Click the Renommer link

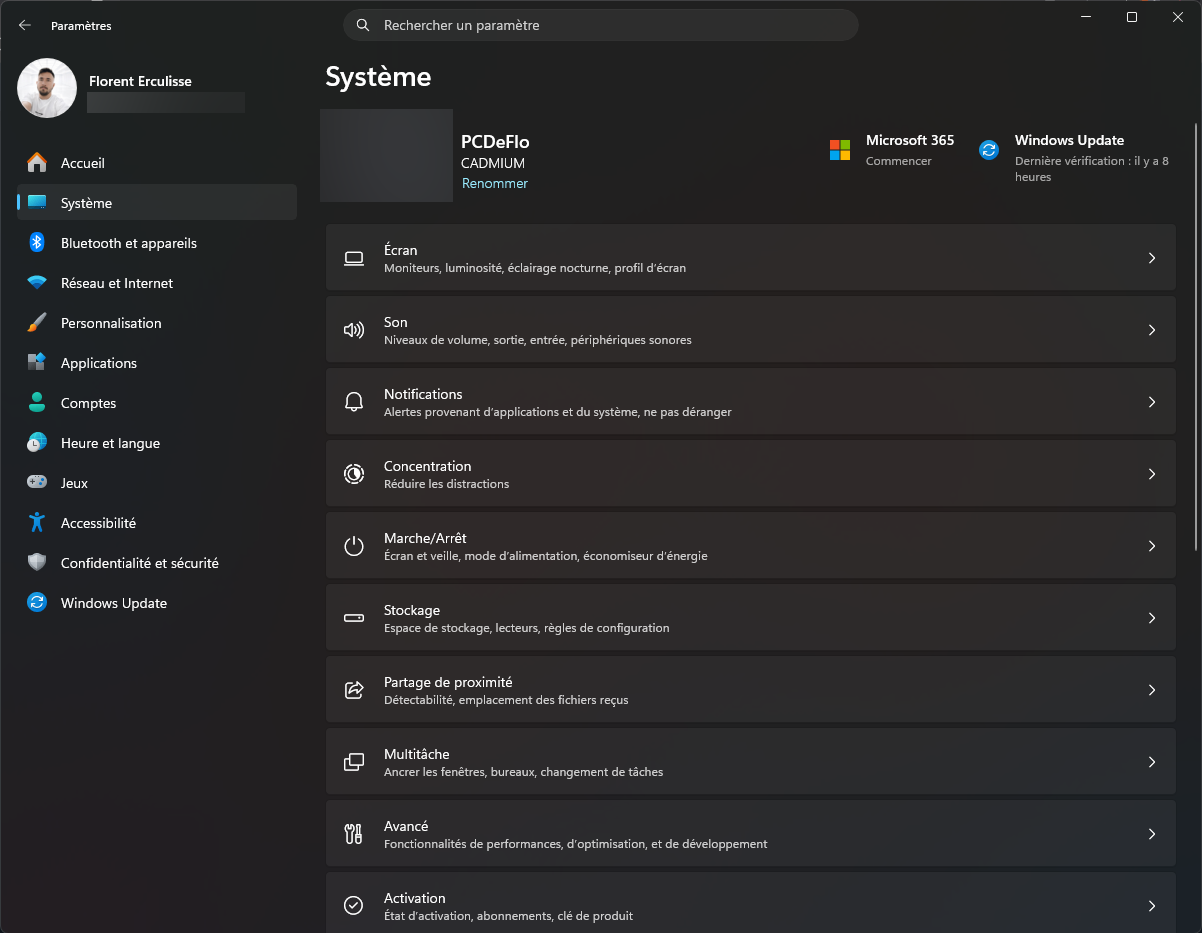(494, 184)
